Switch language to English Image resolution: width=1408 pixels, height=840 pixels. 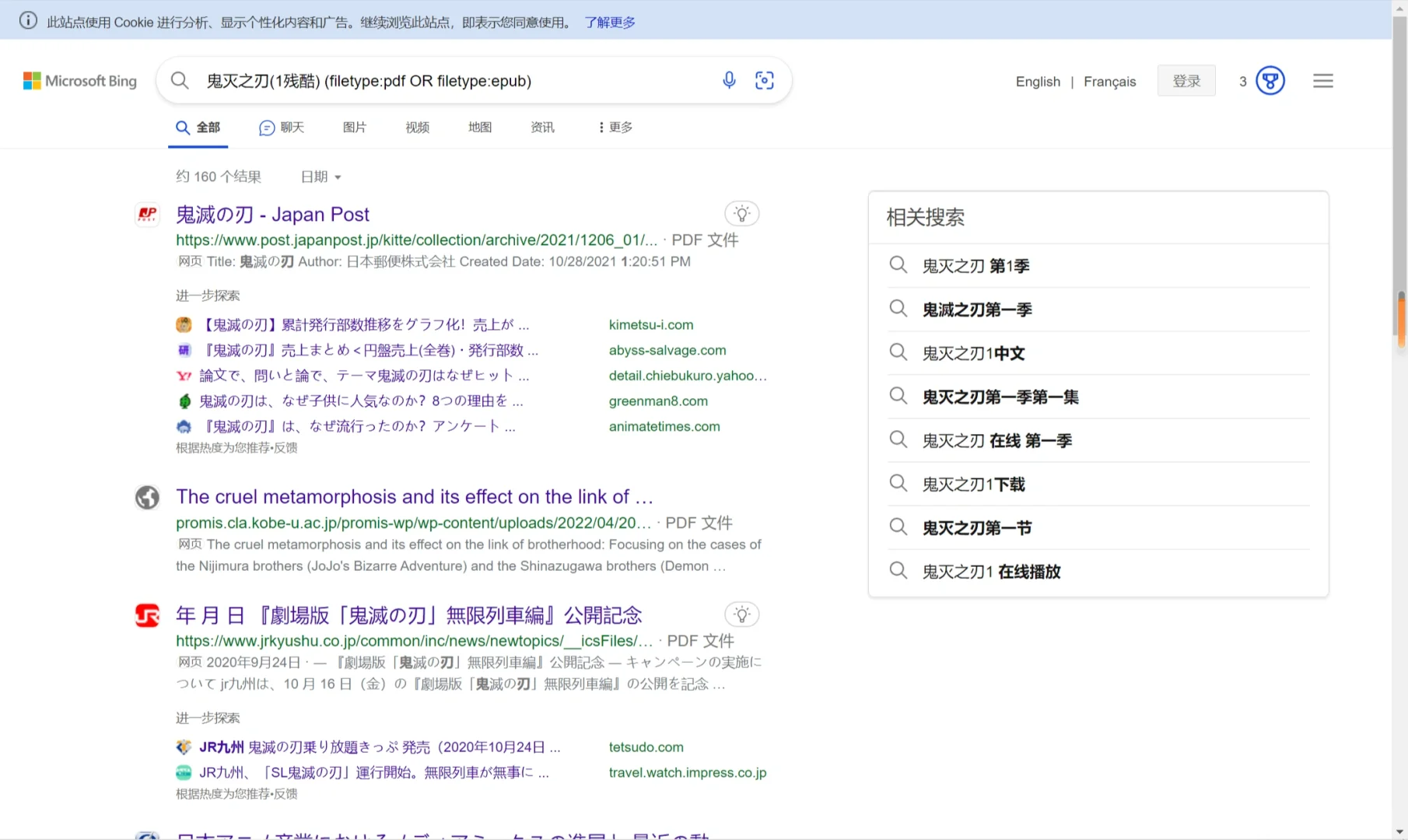tap(1038, 82)
